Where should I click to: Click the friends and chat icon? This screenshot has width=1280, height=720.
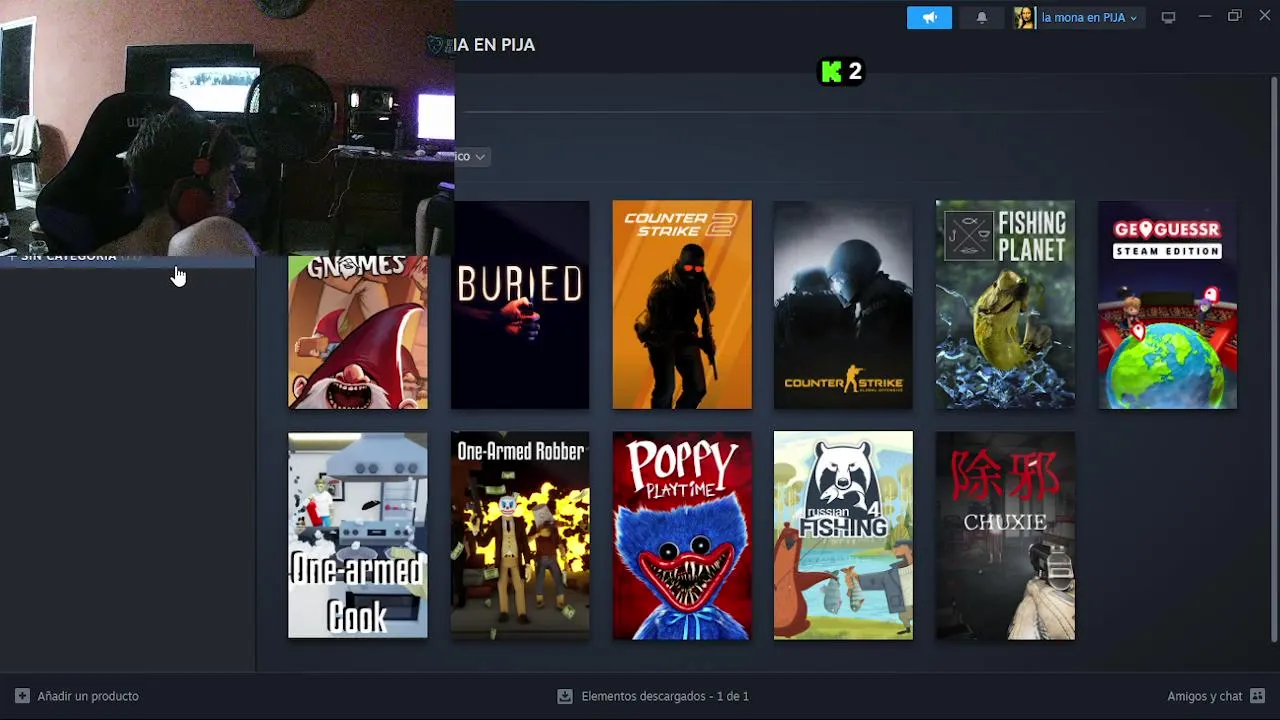(x=1257, y=696)
